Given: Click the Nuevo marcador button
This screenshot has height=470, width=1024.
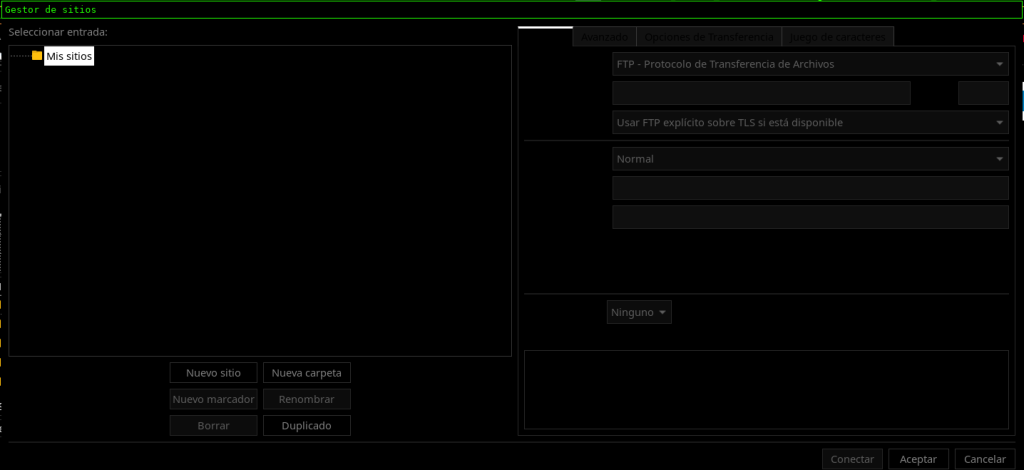Looking at the screenshot, I should coord(213,399).
